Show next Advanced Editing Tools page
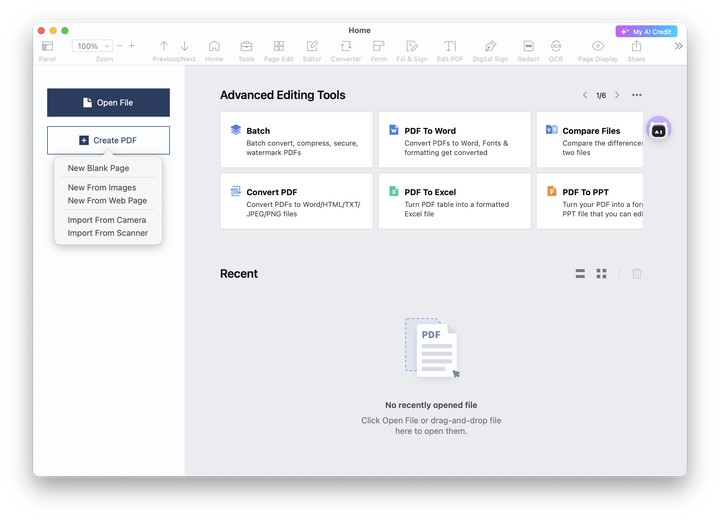Viewport: 720px width, 520px height. [617, 95]
